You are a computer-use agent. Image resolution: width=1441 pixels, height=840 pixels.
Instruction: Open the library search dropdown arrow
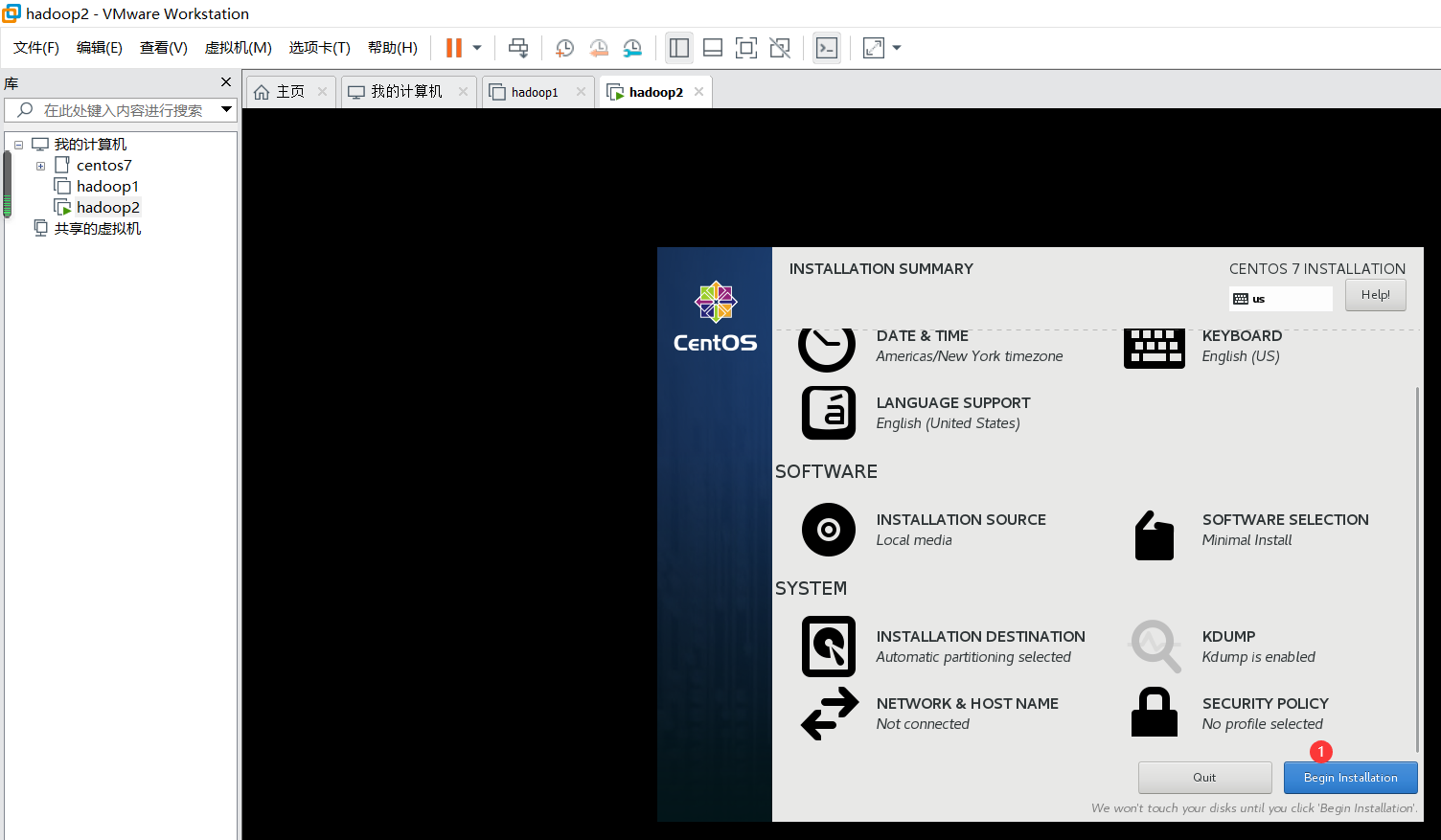tap(227, 110)
